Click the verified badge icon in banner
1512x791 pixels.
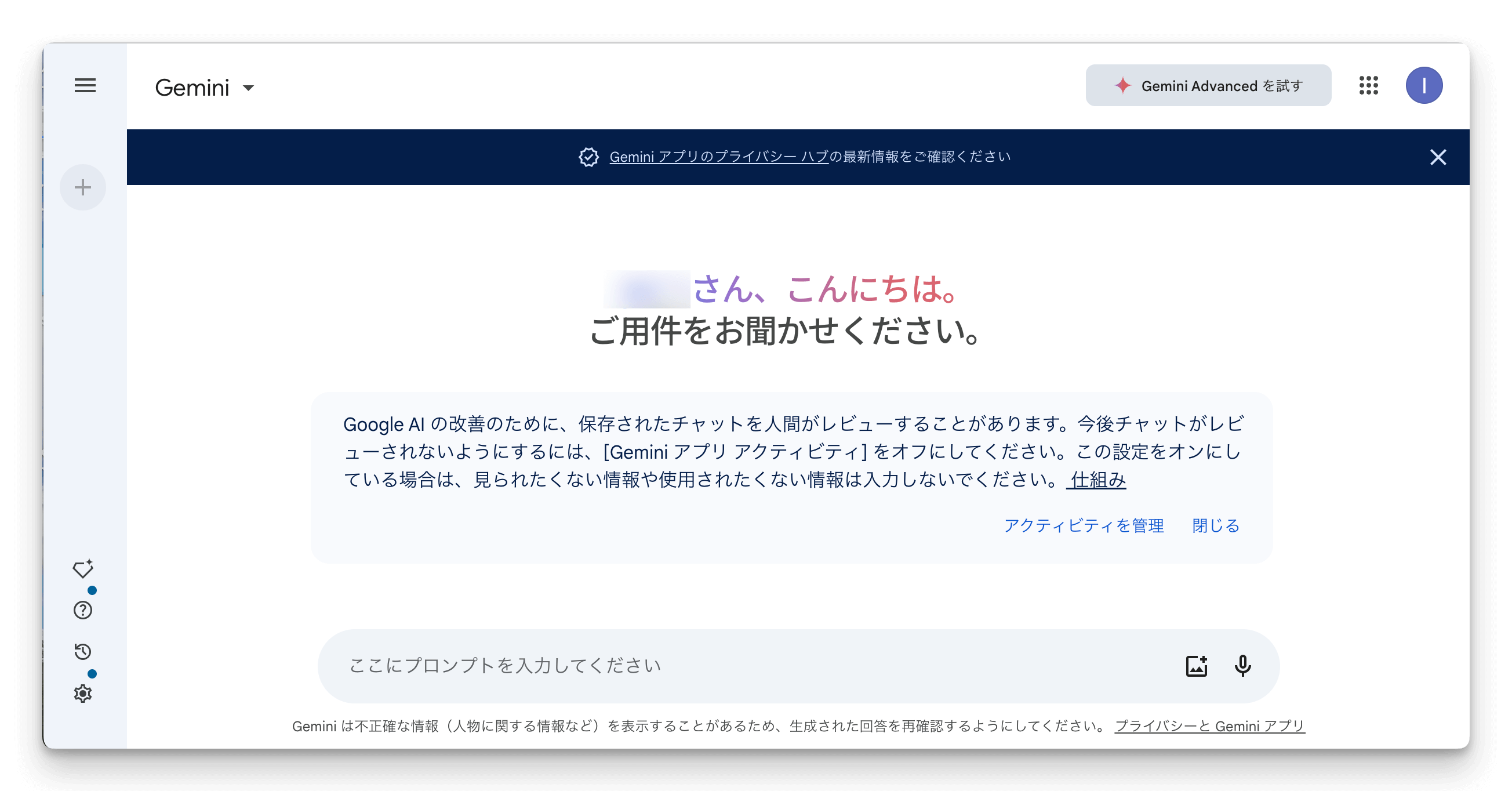tap(588, 157)
